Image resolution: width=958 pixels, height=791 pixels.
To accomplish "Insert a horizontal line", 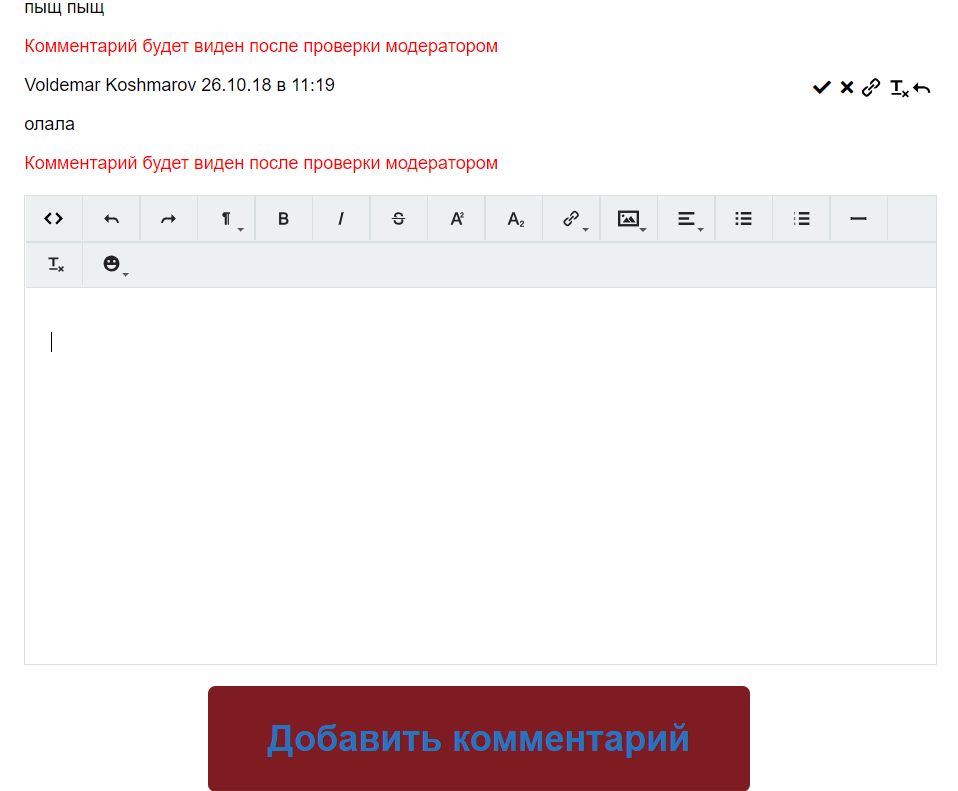I will tap(858, 219).
